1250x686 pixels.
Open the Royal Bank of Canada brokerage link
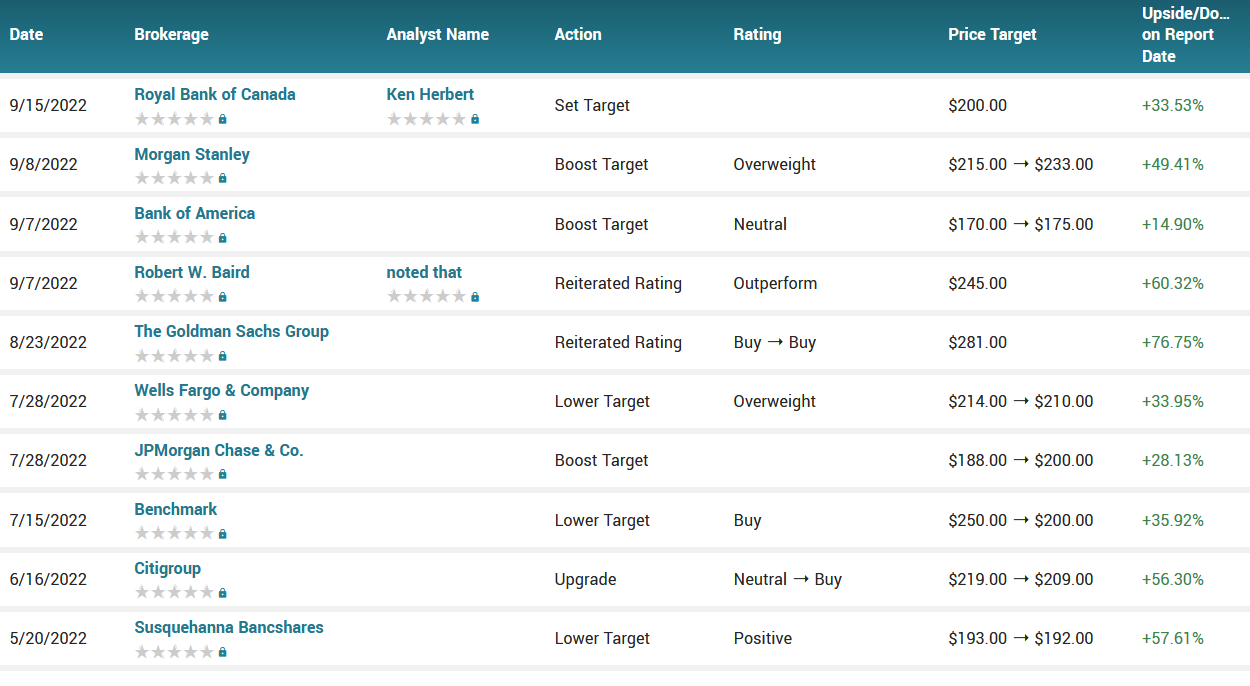pyautogui.click(x=215, y=94)
